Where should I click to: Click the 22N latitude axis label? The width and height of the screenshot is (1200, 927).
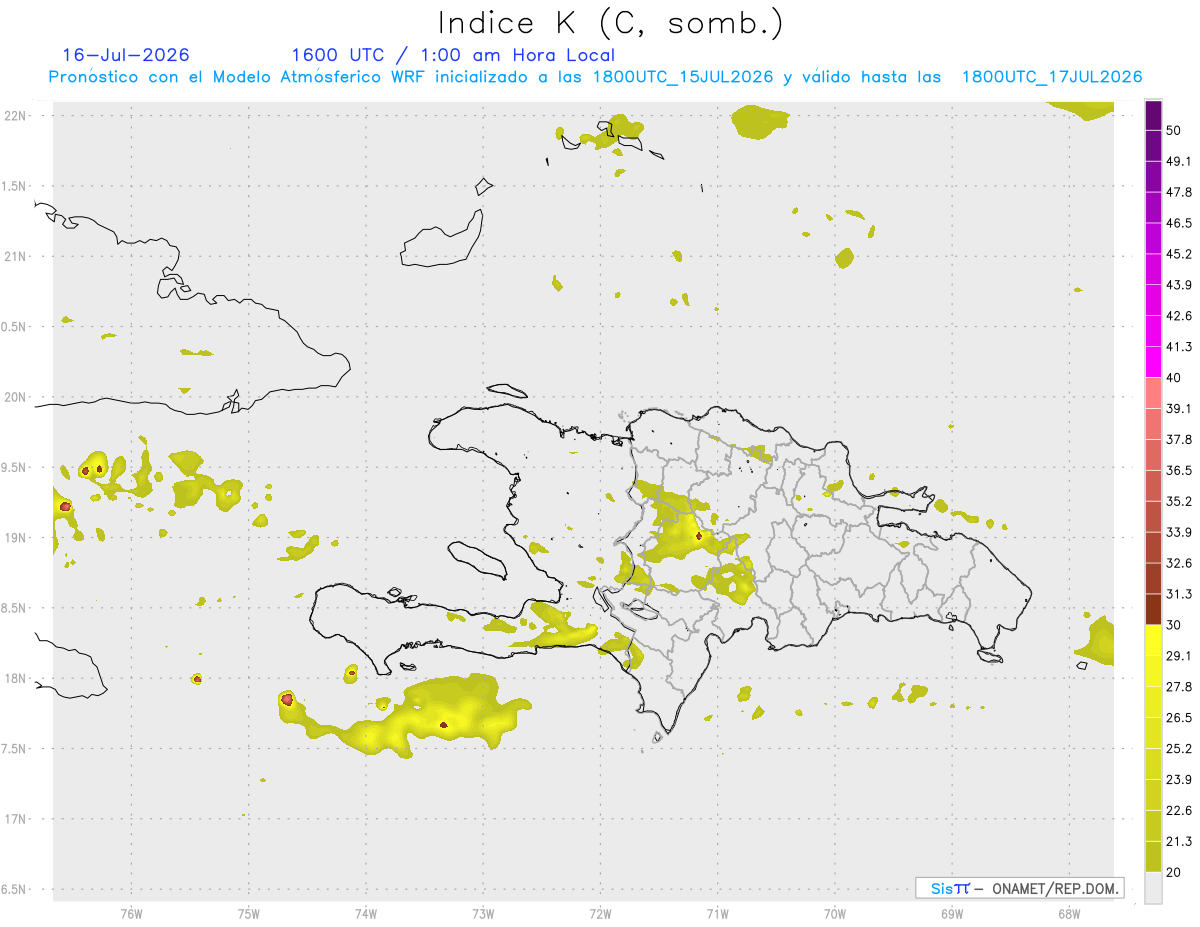(x=16, y=115)
